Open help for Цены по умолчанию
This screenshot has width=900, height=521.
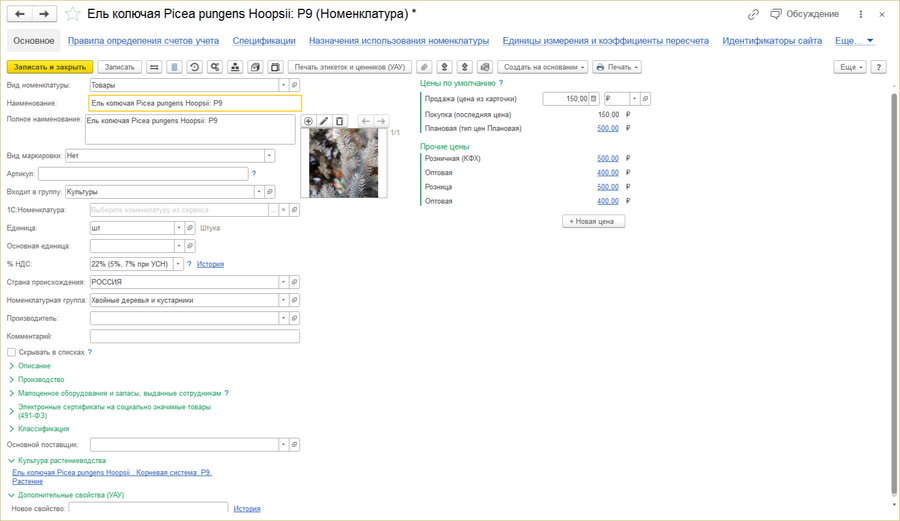(x=501, y=83)
